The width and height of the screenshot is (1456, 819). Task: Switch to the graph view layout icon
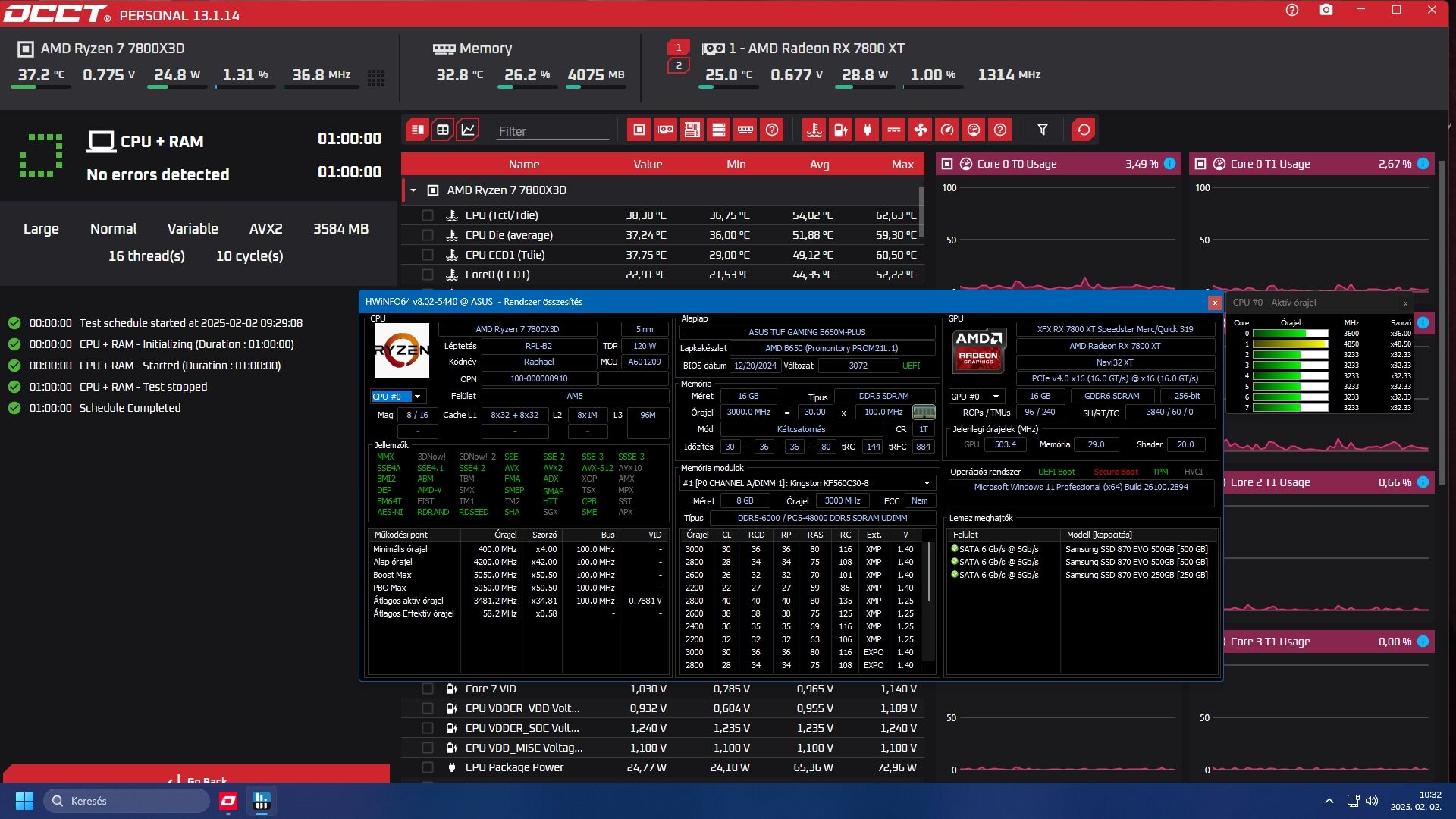click(x=469, y=130)
